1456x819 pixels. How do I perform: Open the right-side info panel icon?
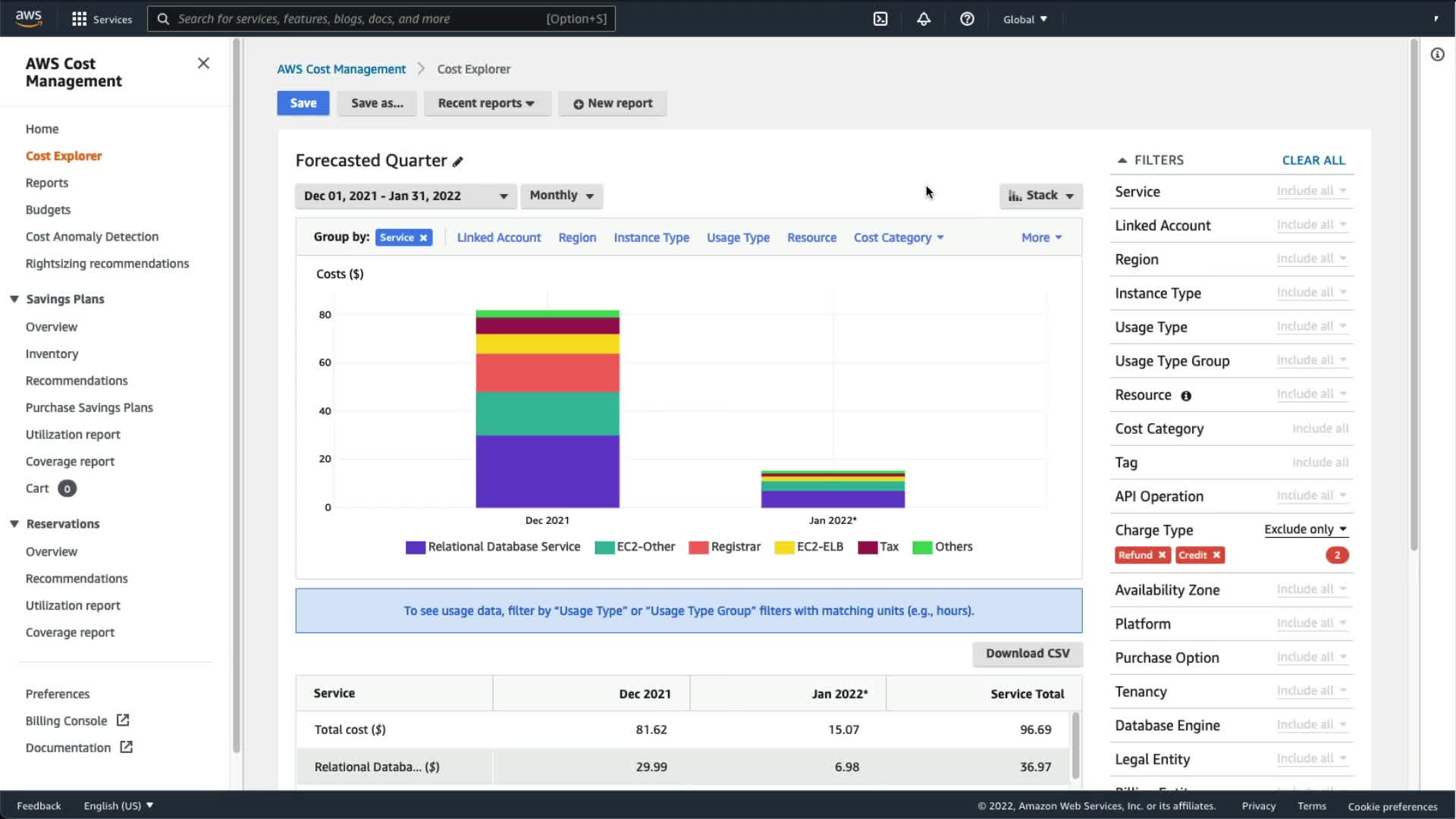click(1437, 55)
